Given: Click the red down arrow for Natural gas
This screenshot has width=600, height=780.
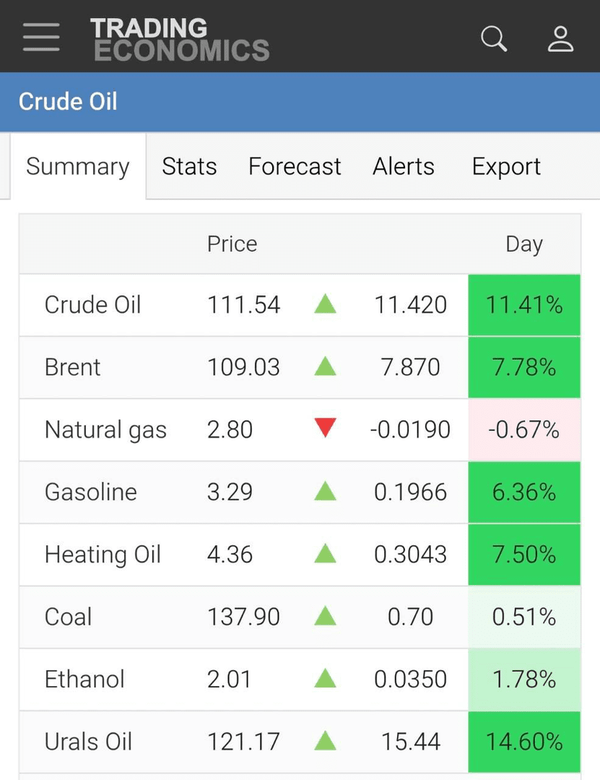Looking at the screenshot, I should coord(325,429).
